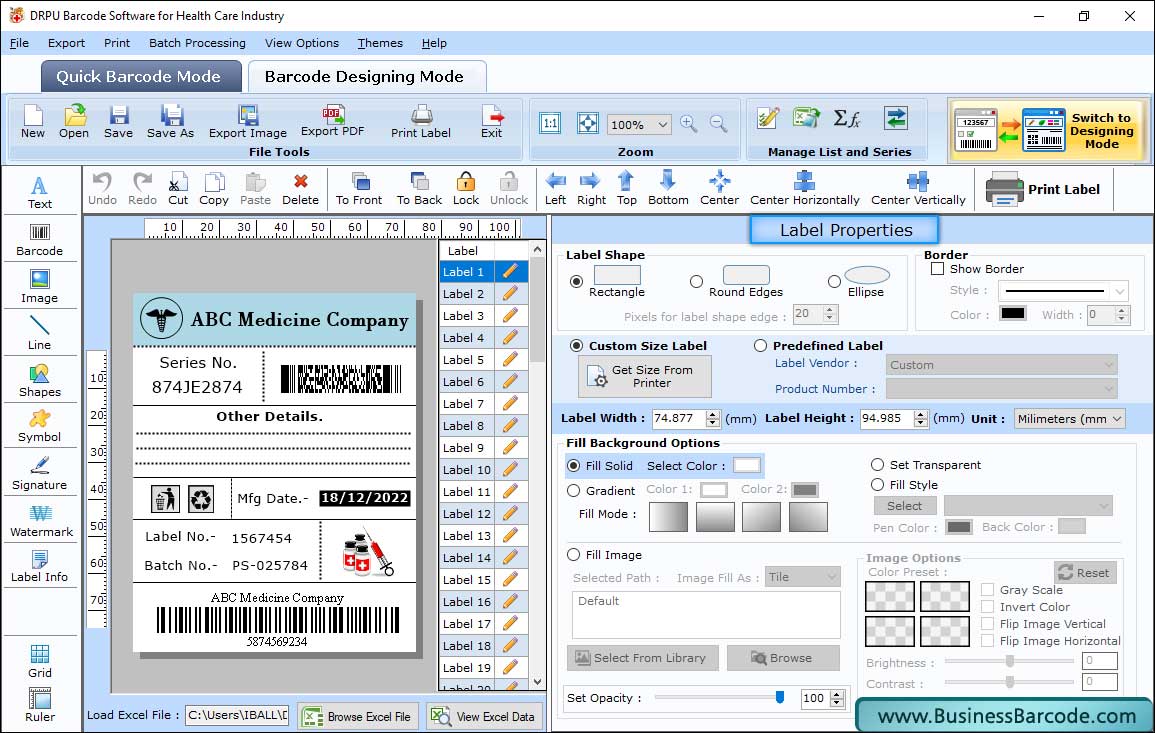Click the Open file icon

(x=74, y=122)
